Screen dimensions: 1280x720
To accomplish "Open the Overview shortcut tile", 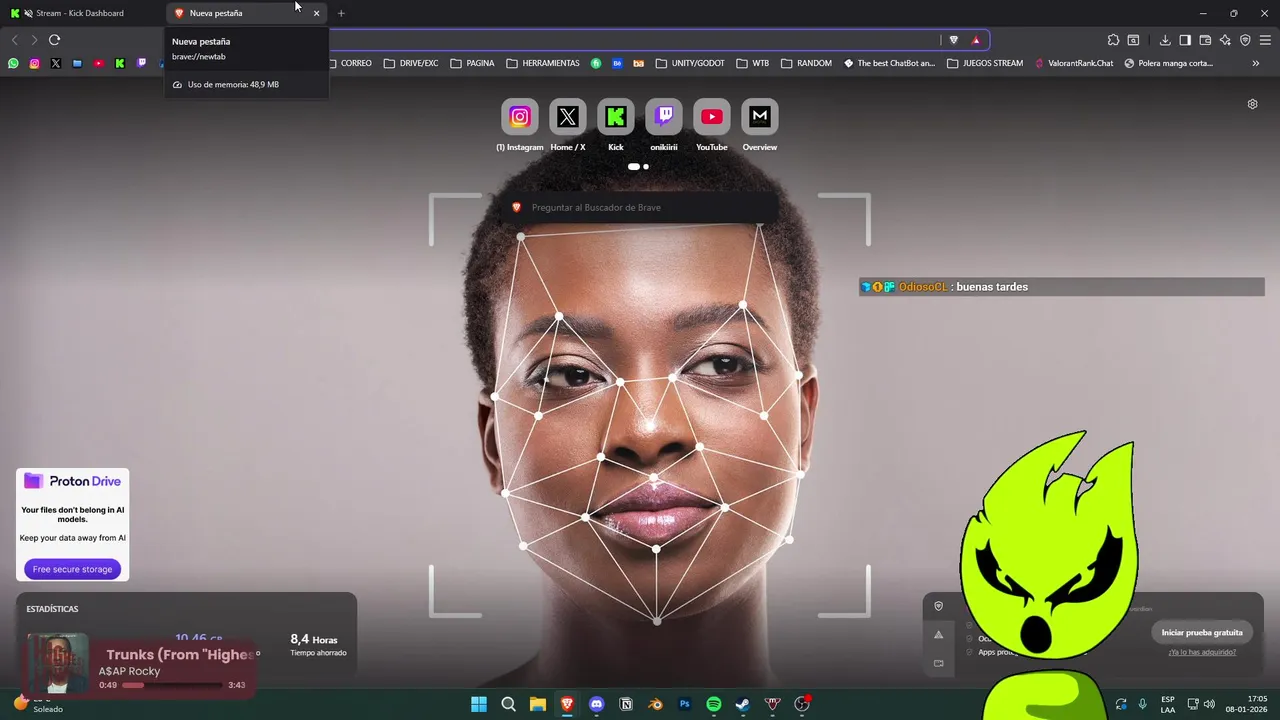I will pyautogui.click(x=760, y=117).
